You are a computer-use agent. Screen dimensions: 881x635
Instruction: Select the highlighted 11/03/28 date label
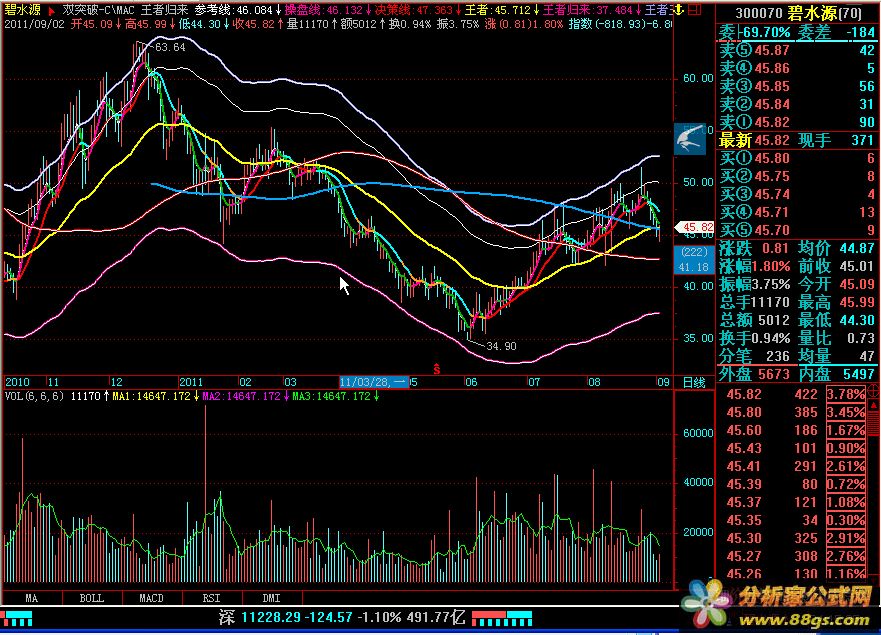374,382
